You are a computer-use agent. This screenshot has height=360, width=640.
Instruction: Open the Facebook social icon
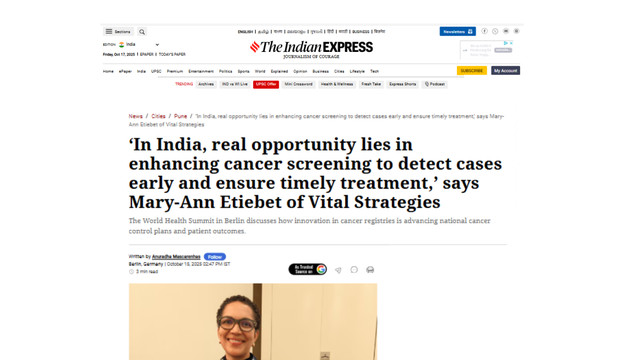coord(484,31)
